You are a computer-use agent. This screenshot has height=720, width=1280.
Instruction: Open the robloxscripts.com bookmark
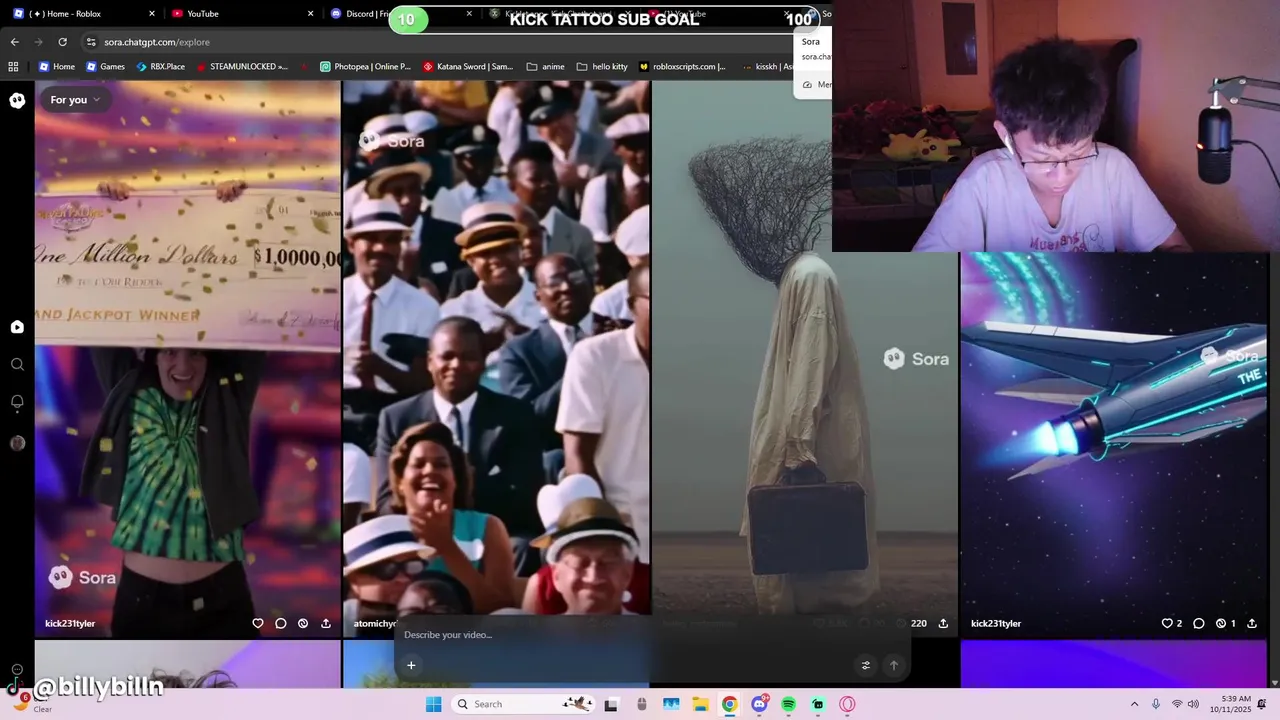(x=683, y=67)
